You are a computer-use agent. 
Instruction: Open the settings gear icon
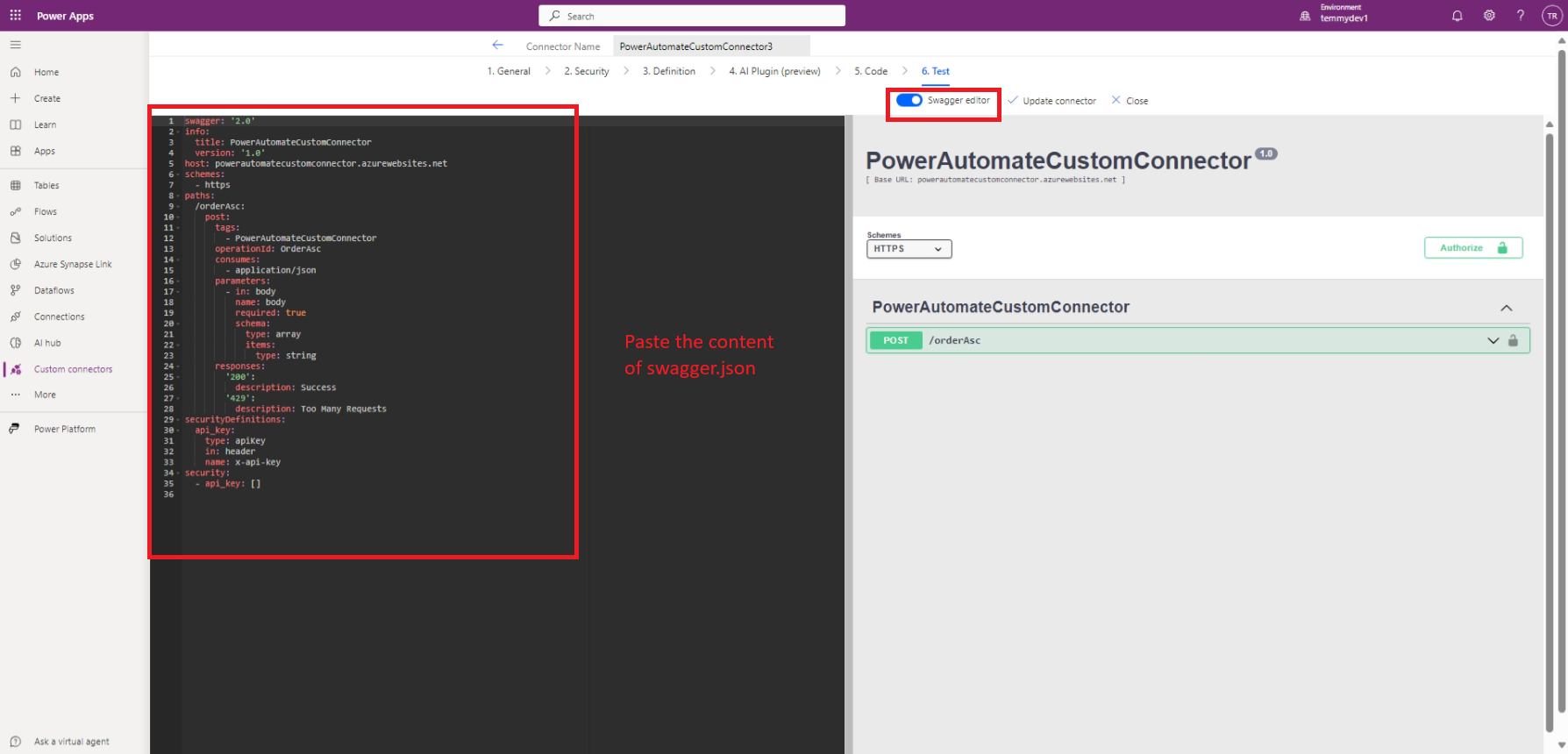tap(1489, 16)
